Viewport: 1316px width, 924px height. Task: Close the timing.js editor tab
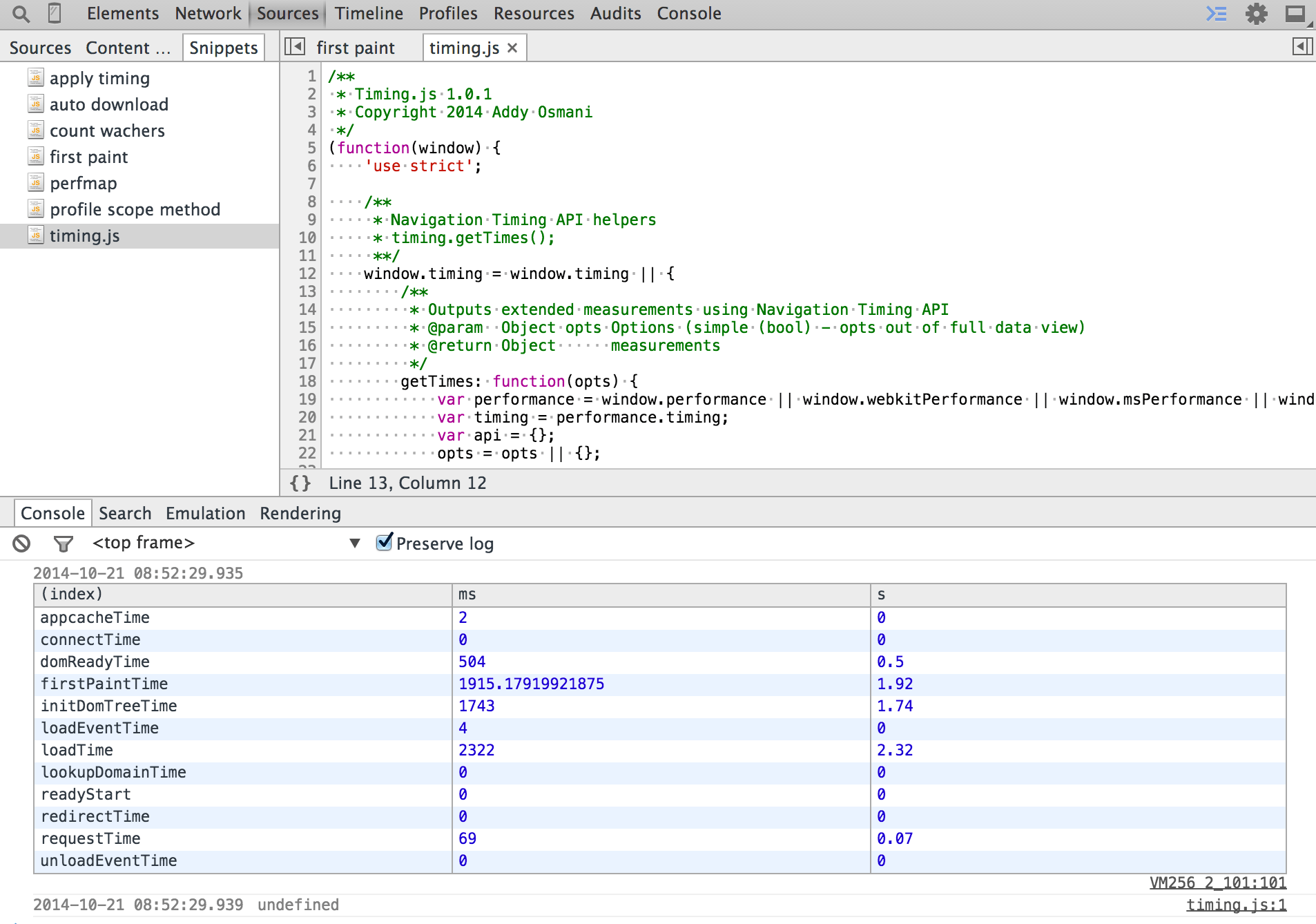tap(512, 48)
